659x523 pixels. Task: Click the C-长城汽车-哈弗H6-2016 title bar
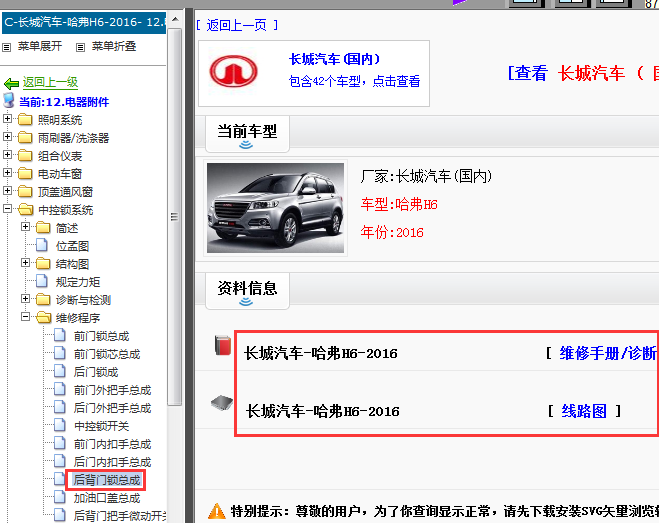pos(84,23)
